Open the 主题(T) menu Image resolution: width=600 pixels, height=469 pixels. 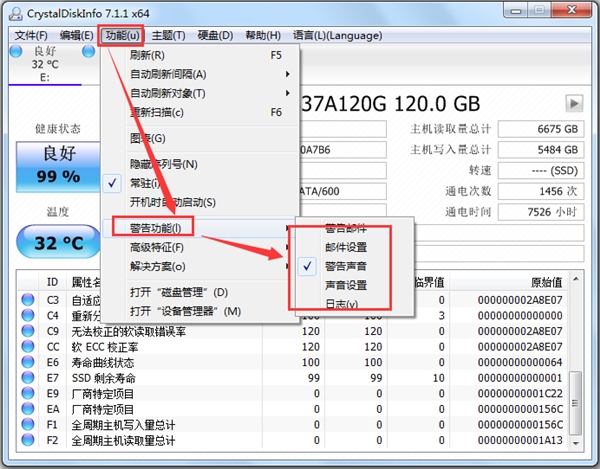pos(168,36)
